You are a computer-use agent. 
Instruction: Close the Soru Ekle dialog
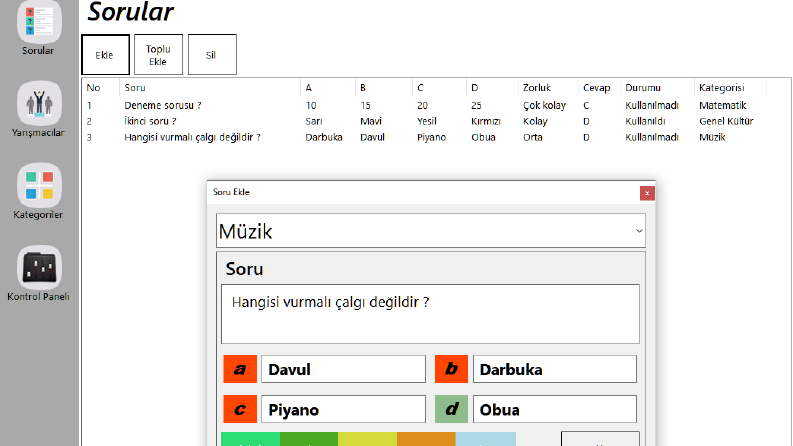(x=647, y=193)
